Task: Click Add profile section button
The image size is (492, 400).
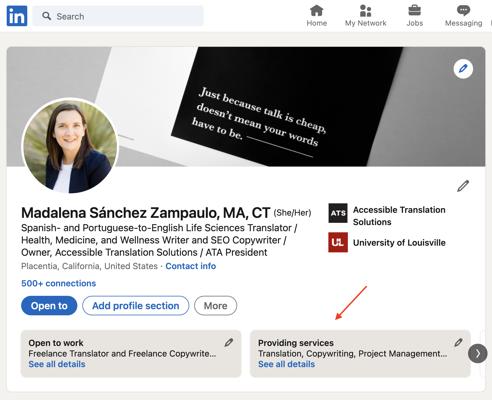Action: (136, 306)
